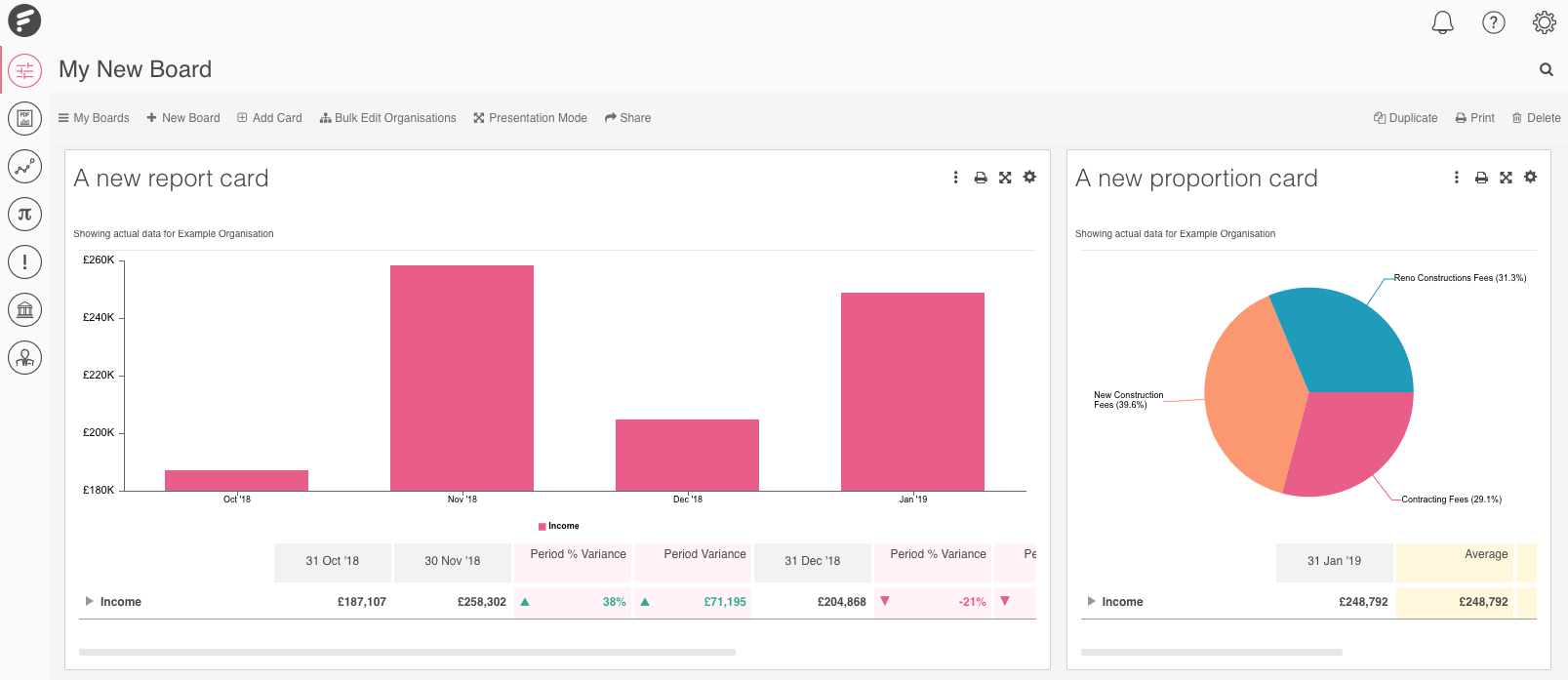Open the forecasting line chart sidebar icon

point(24,166)
